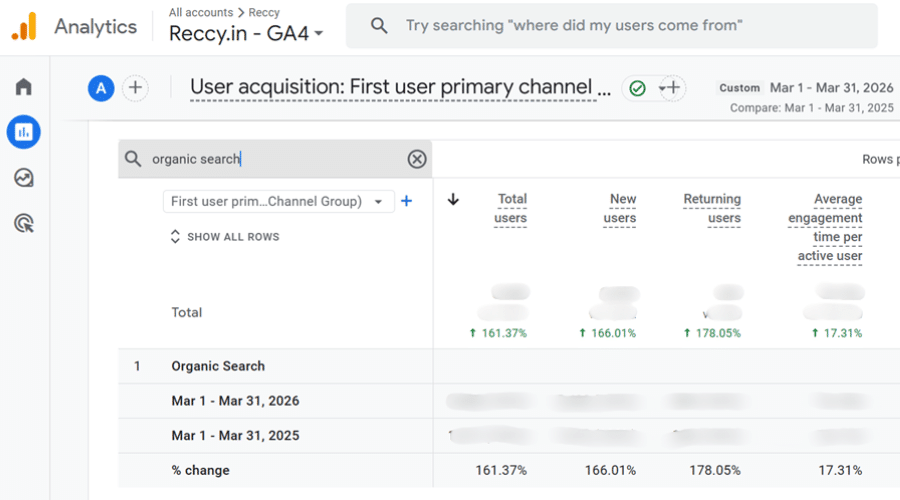This screenshot has height=500, width=900.
Task: Open the Home section in sidebar
Action: click(24, 87)
